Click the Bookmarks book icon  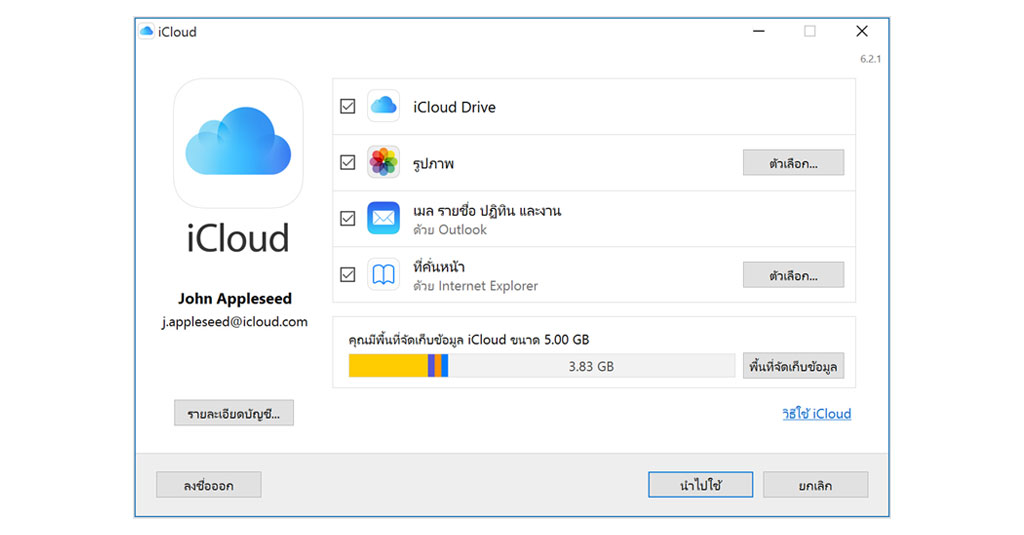[383, 274]
